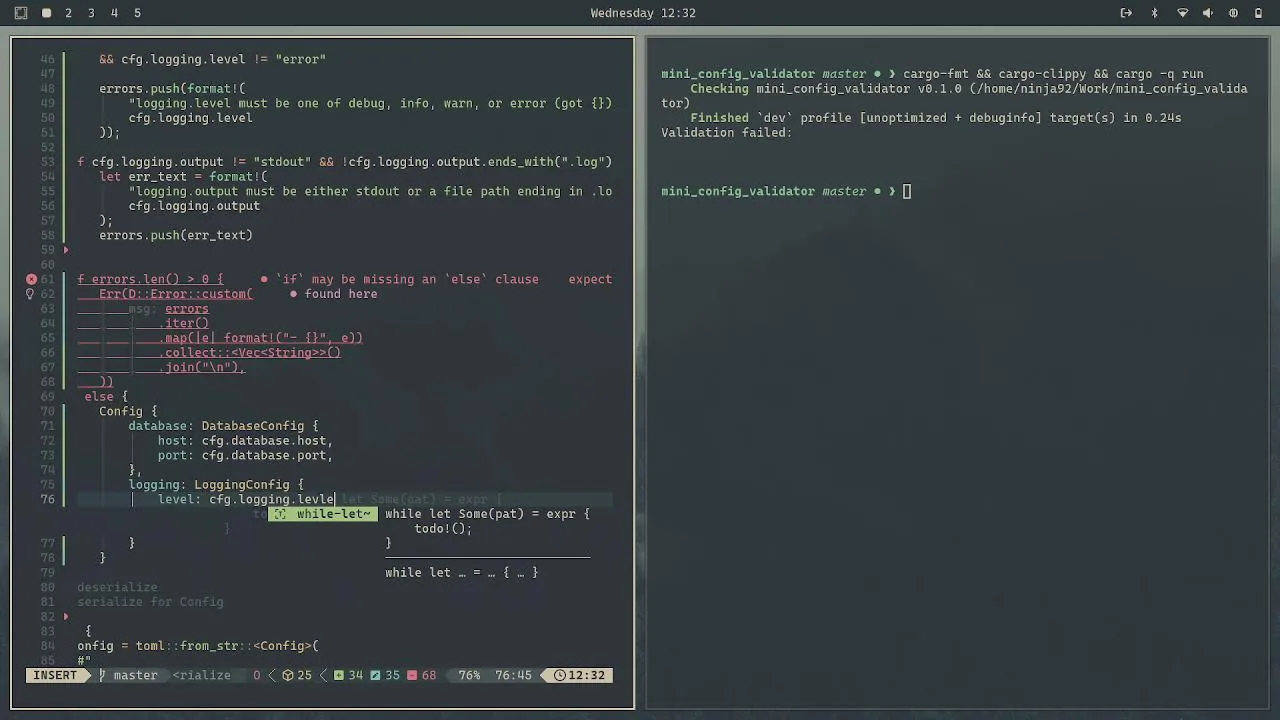Click 'logging: LoggingConfig {' on line 75
1280x720 pixels.
216,484
